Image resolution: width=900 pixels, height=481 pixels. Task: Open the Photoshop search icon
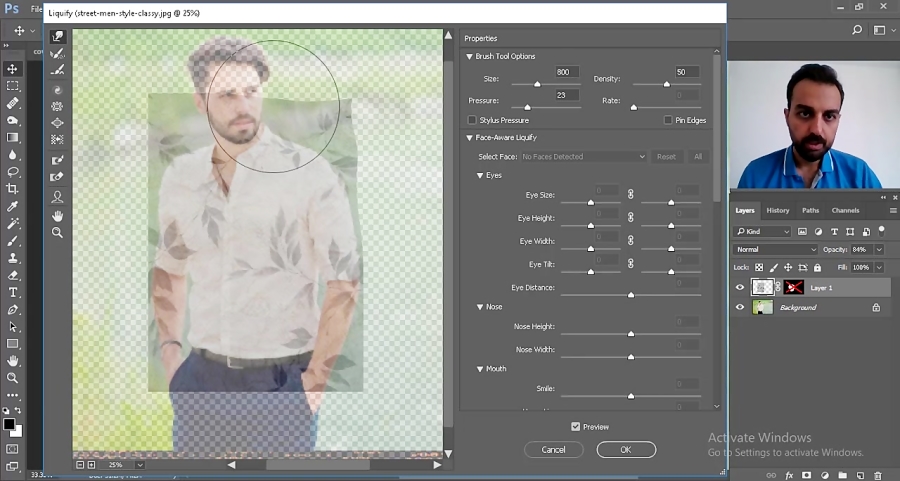[857, 30]
